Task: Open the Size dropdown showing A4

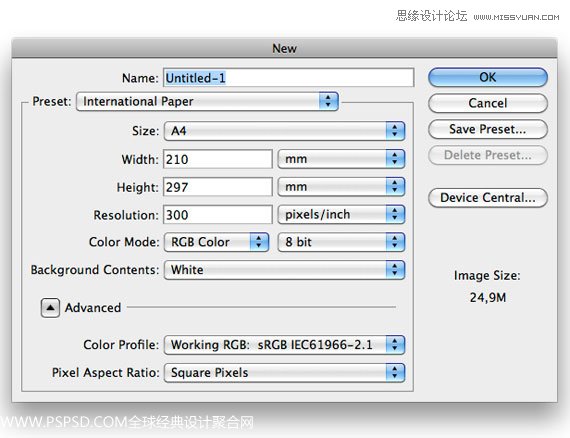Action: tap(284, 131)
